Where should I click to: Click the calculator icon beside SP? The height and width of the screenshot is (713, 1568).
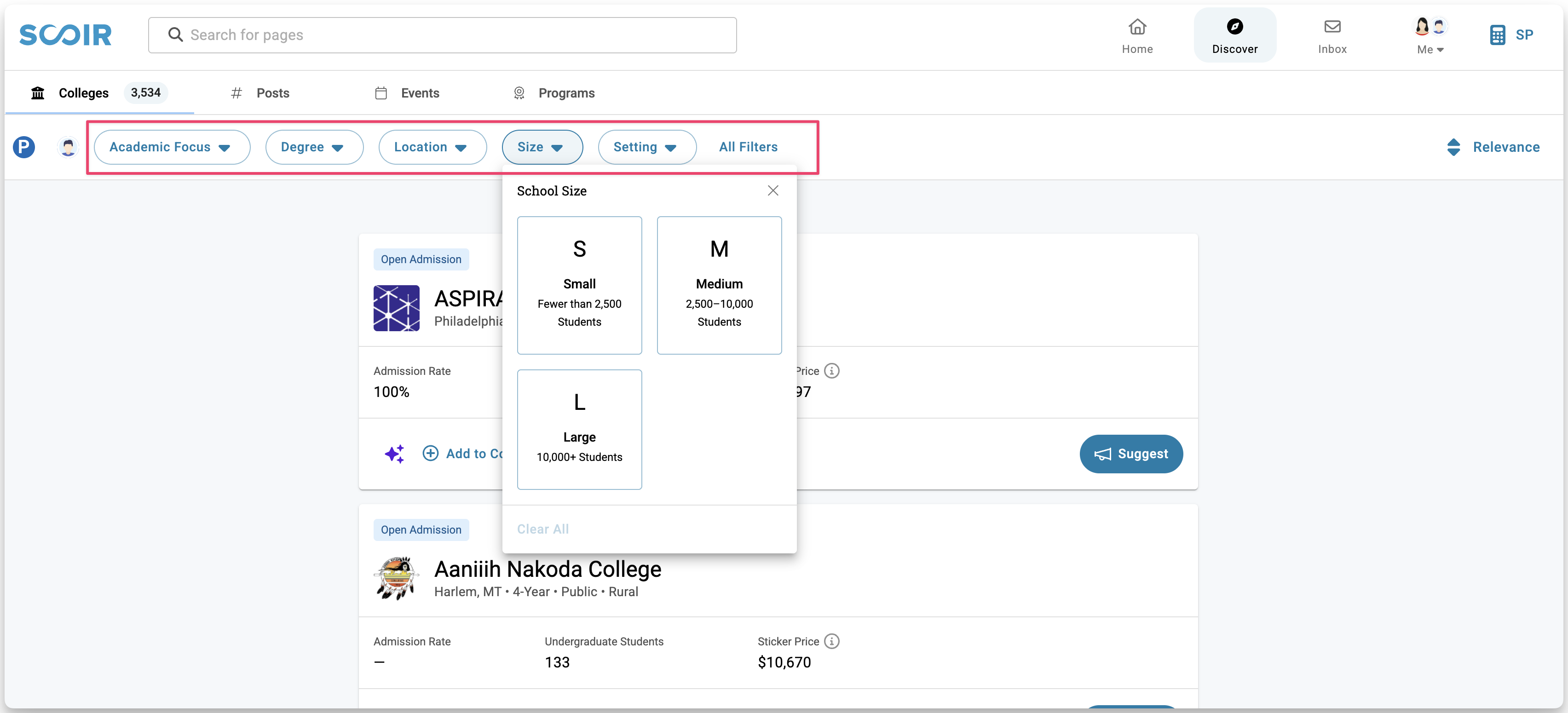[1498, 34]
